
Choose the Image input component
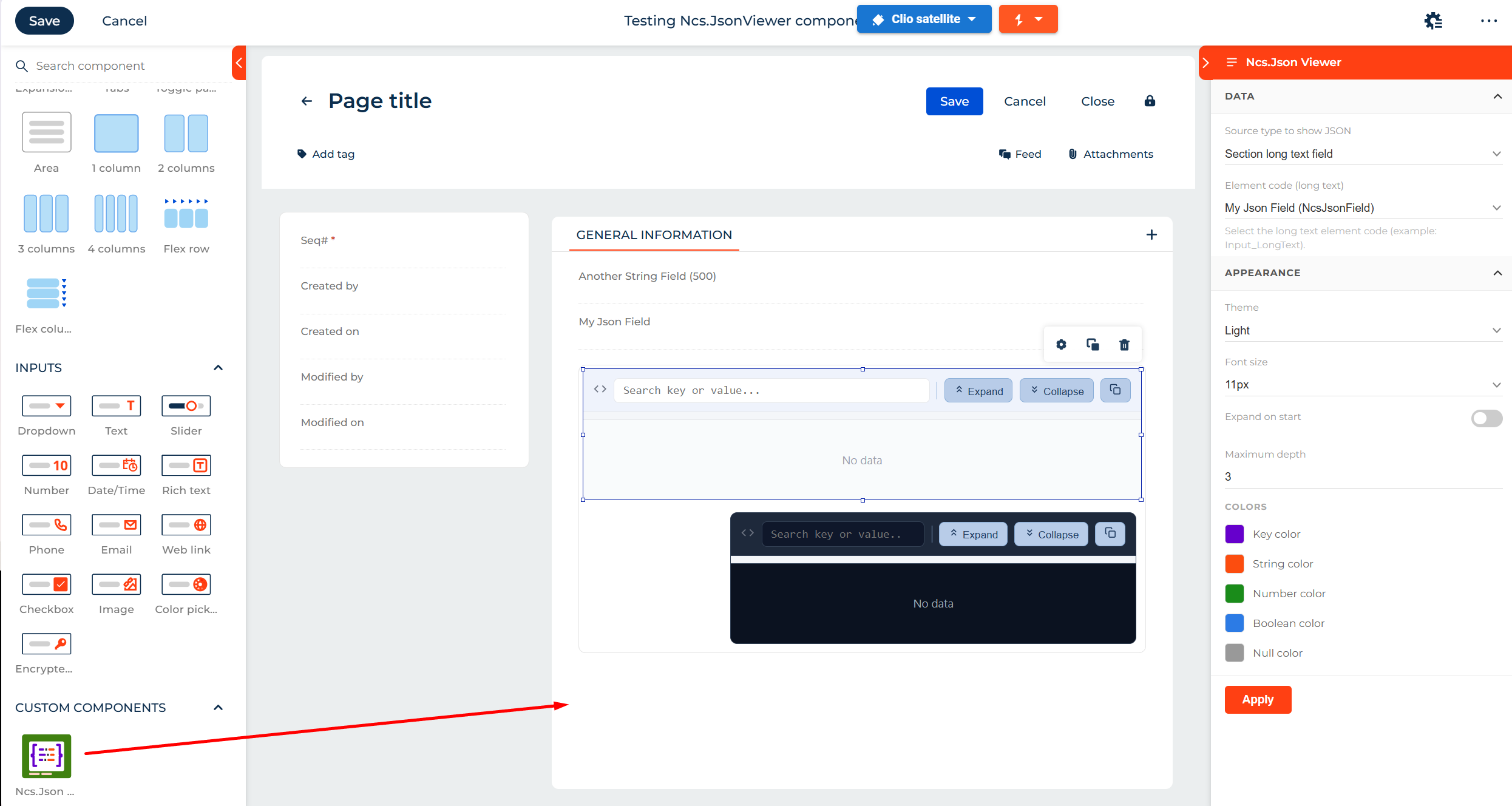coord(116,584)
